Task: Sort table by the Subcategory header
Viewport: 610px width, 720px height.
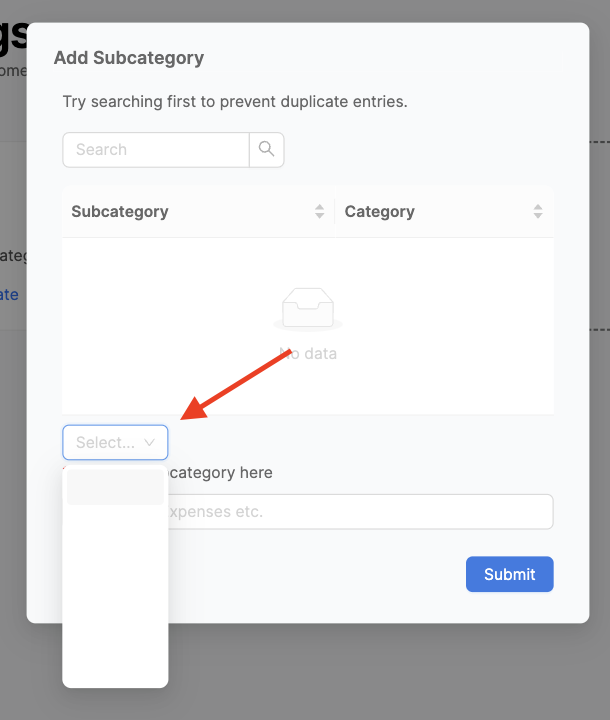Action: pyautogui.click(x=120, y=212)
